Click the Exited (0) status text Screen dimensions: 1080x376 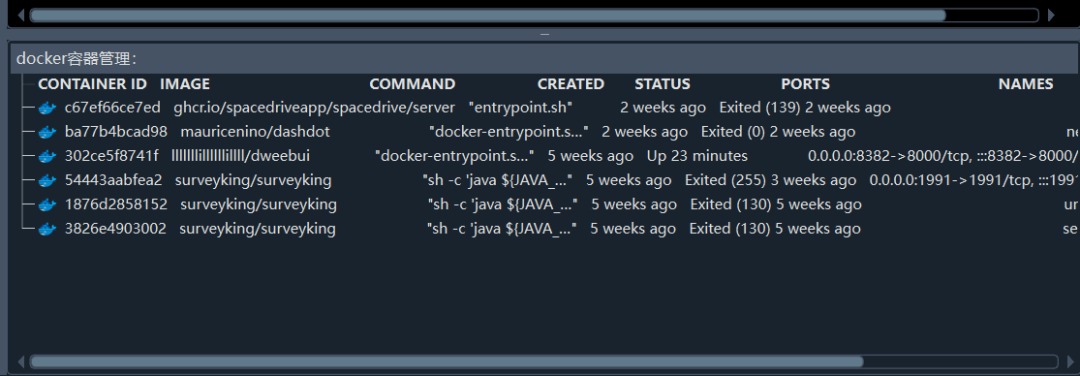click(778, 132)
